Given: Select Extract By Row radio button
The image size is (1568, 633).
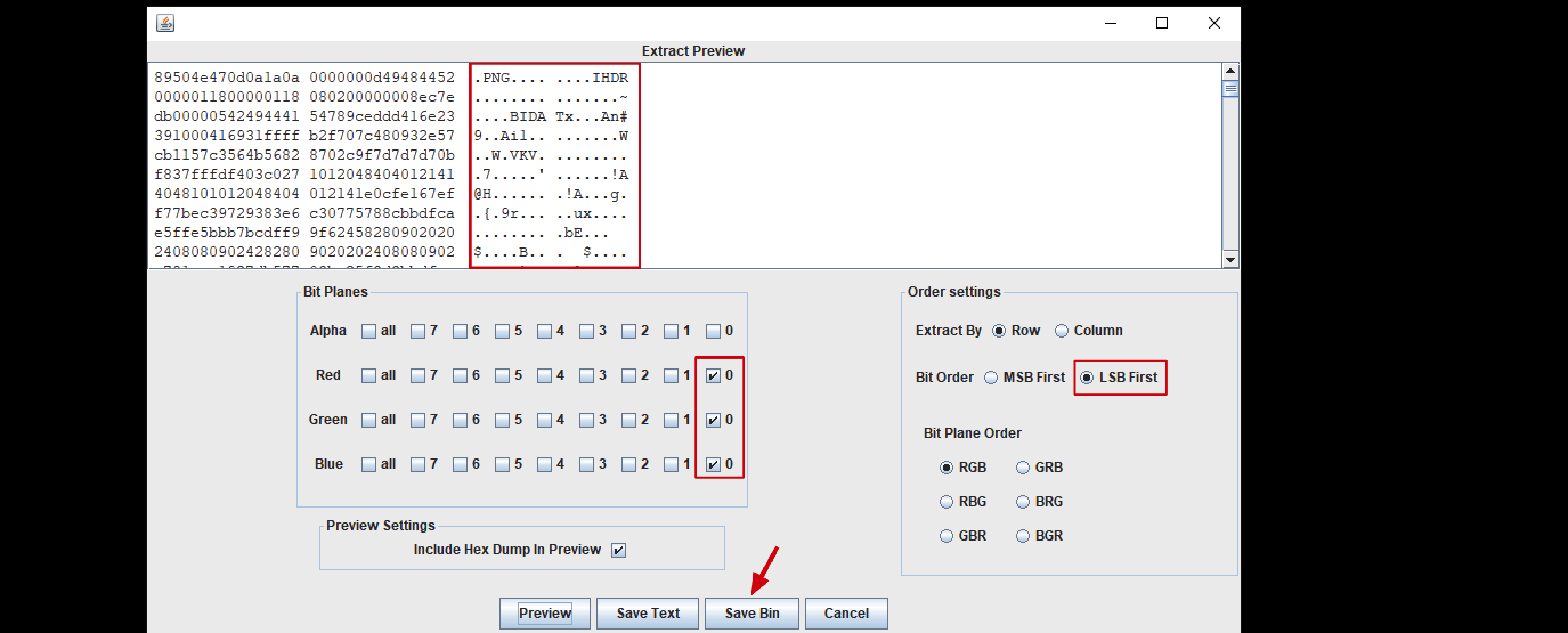Looking at the screenshot, I should (x=998, y=331).
